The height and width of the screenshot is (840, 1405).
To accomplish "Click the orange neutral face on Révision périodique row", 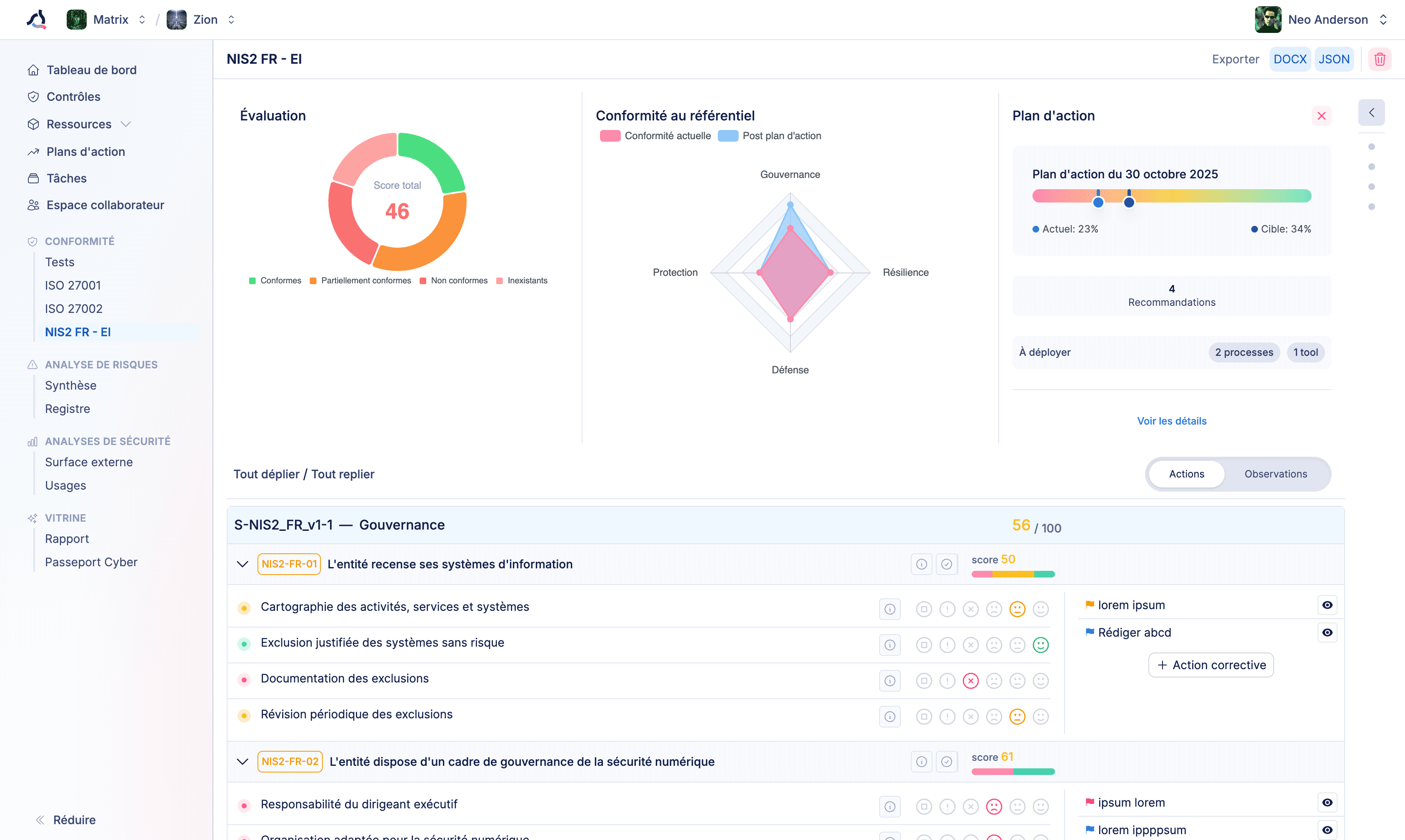I will pos(1018,716).
